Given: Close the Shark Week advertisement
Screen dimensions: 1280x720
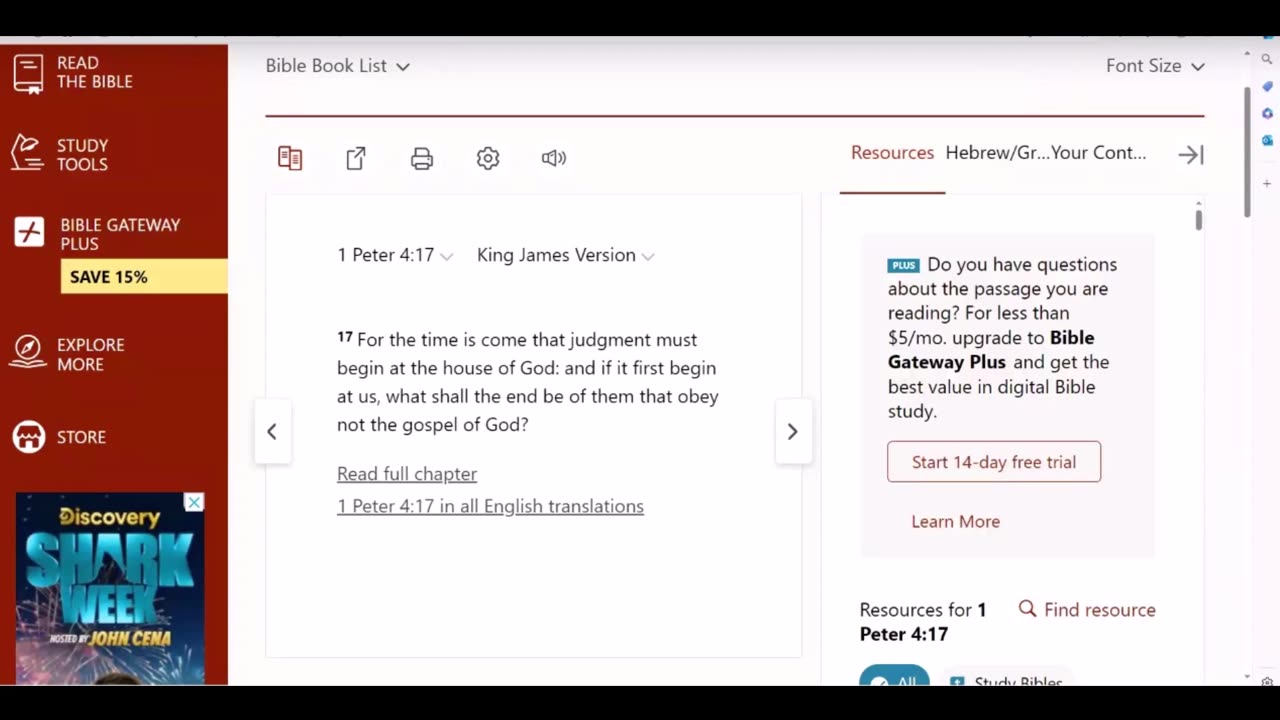Looking at the screenshot, I should coord(194,502).
